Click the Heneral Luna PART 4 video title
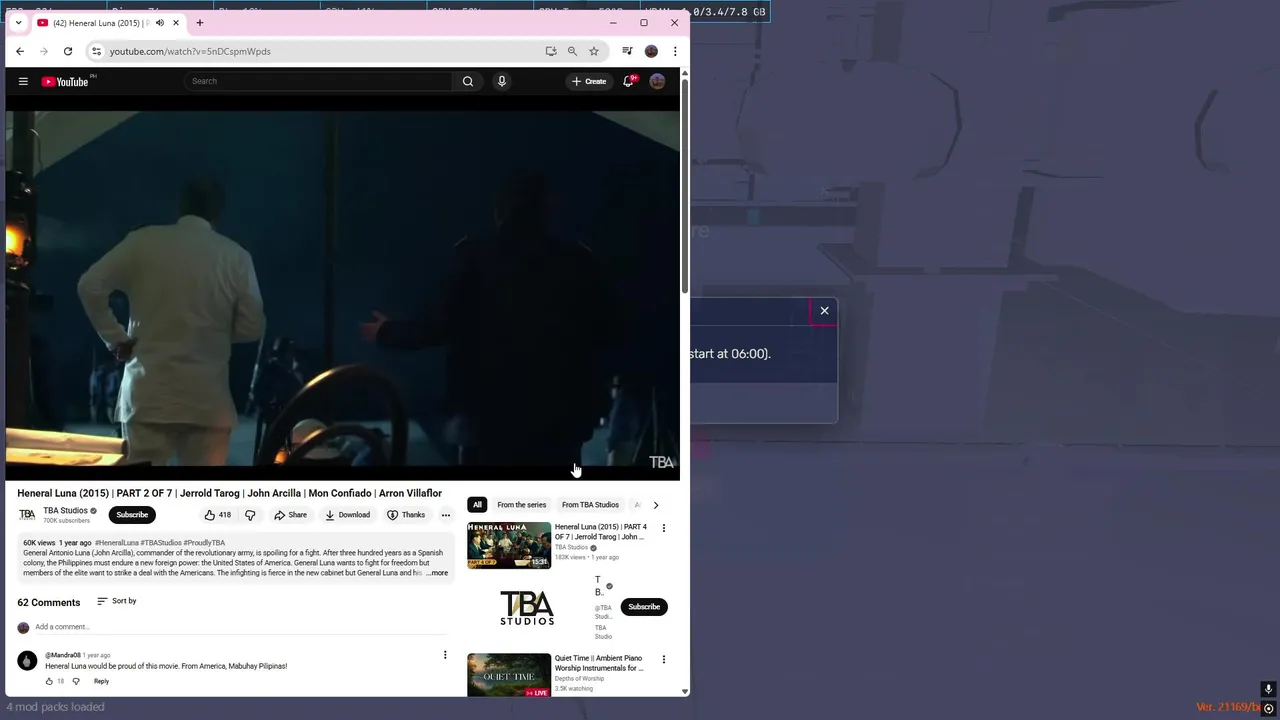The height and width of the screenshot is (720, 1280). click(601, 532)
